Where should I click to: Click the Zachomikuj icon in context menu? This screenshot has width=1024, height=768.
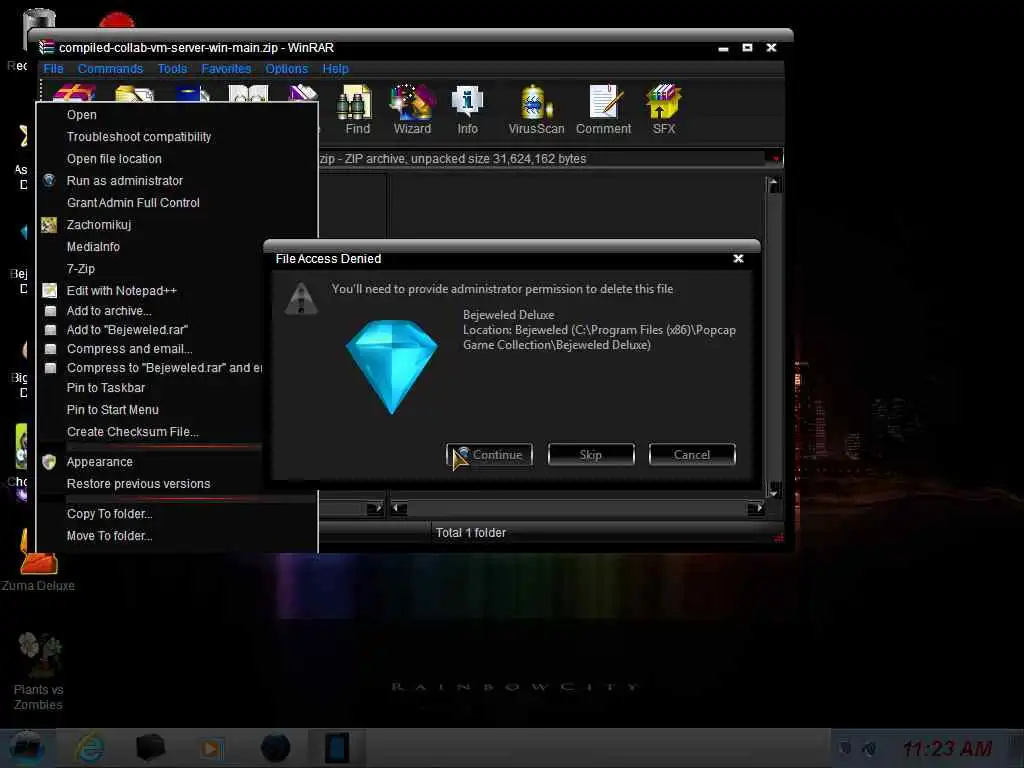[x=49, y=225]
